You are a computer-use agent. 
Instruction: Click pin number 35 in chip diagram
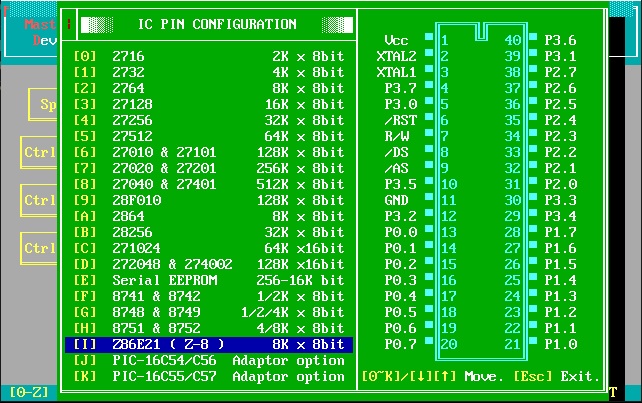[x=513, y=120]
